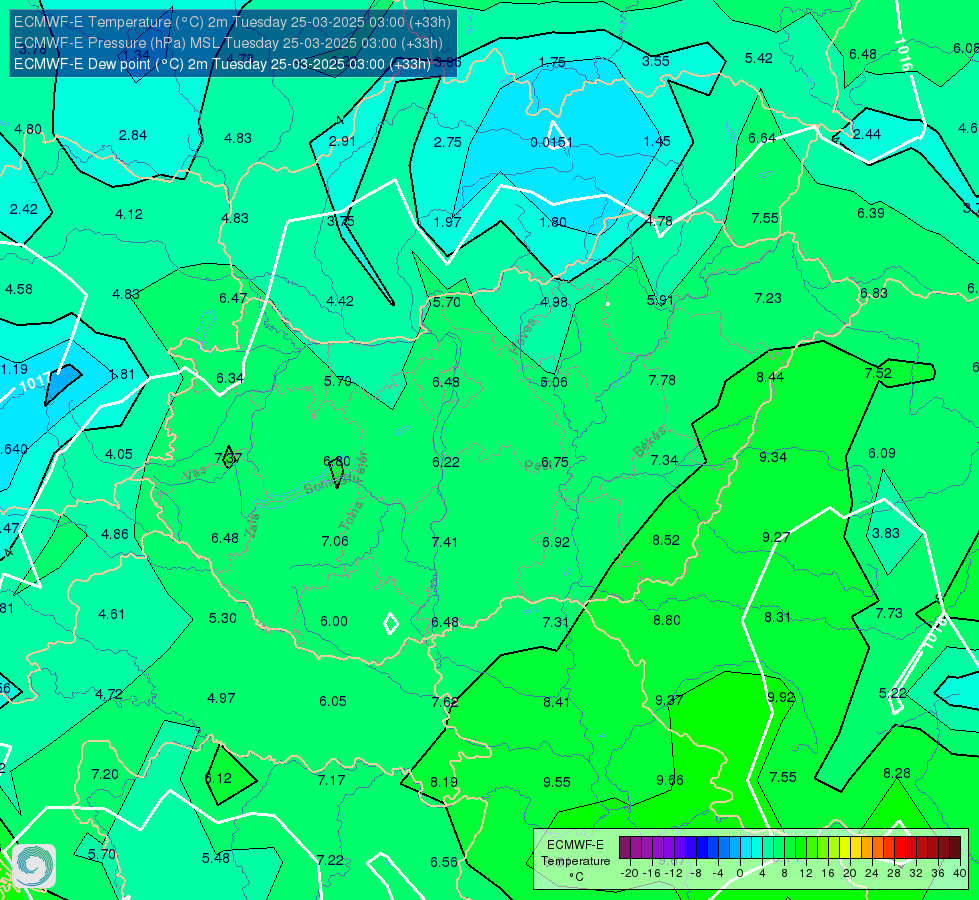This screenshot has width=979, height=900.
Task: Click the 4.58 temperature value
Action: point(19,289)
